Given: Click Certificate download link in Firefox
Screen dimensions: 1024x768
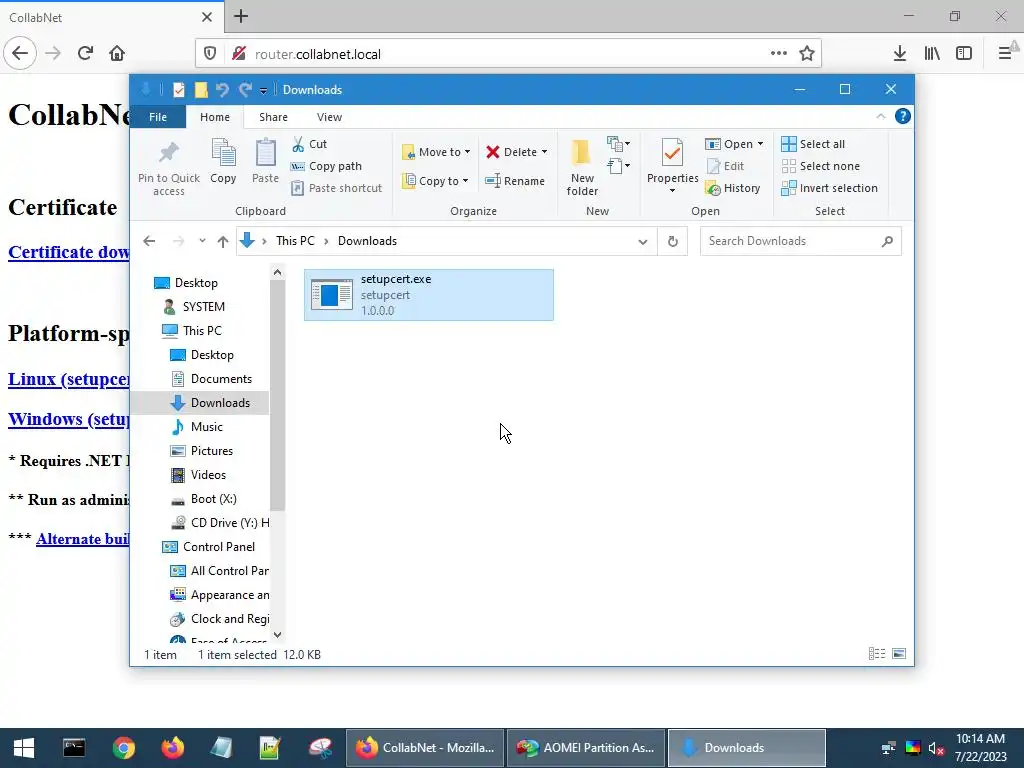Looking at the screenshot, I should tap(69, 252).
